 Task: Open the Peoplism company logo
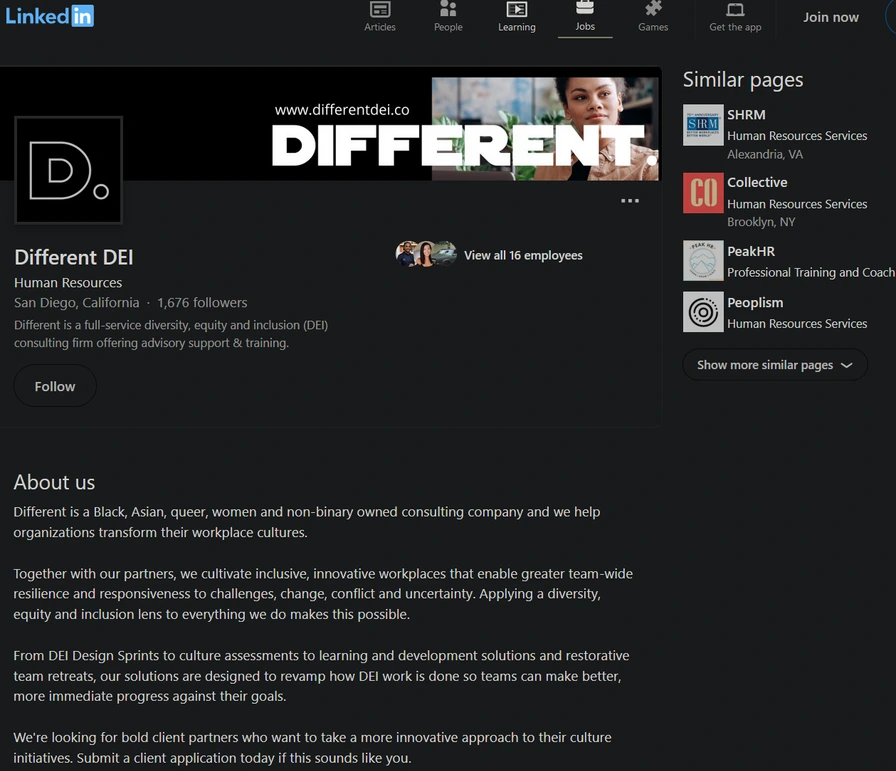[703, 312]
